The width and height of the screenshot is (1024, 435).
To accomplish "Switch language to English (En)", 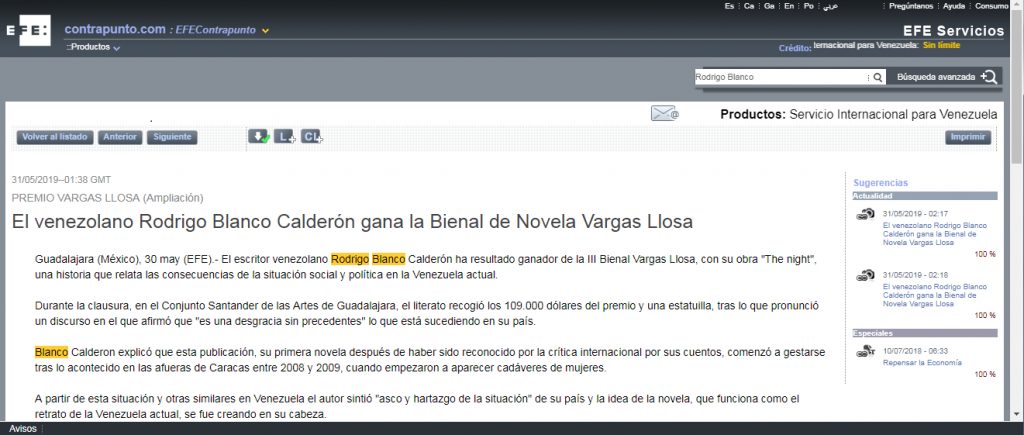I will point(789,6).
